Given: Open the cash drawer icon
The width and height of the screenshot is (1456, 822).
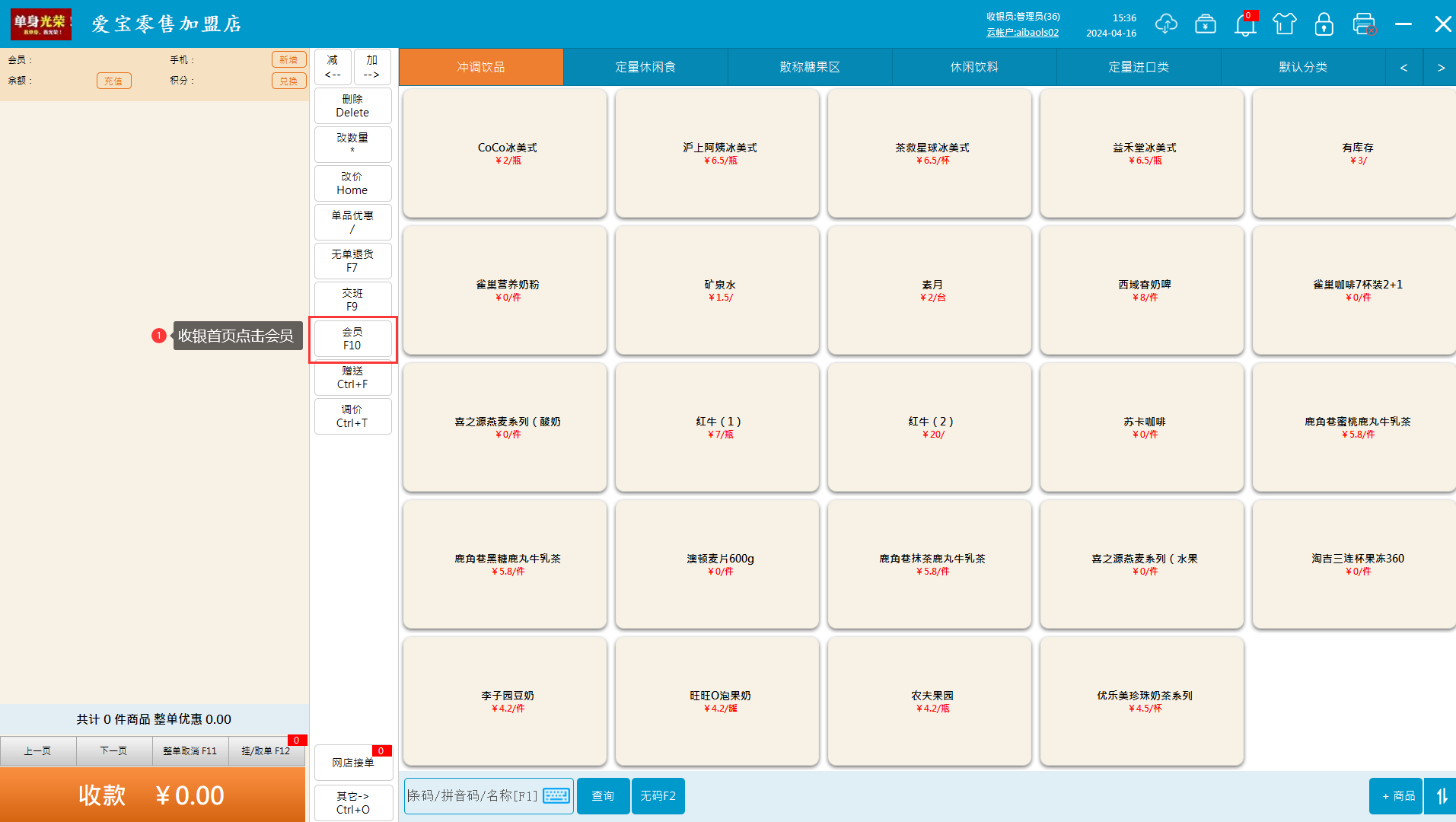Looking at the screenshot, I should coord(1205,24).
